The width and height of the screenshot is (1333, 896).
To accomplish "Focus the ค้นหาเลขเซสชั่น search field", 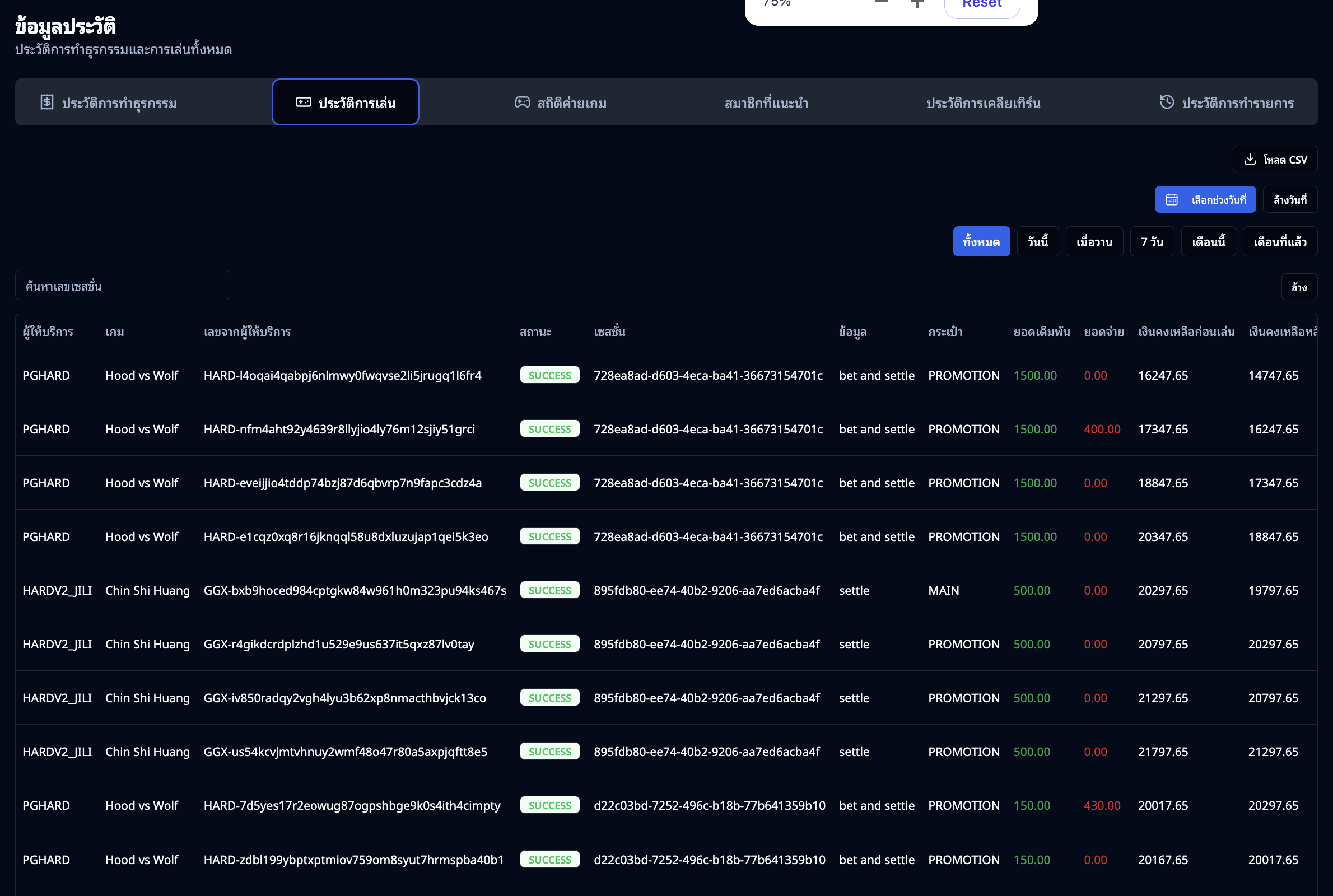I will (x=122, y=286).
